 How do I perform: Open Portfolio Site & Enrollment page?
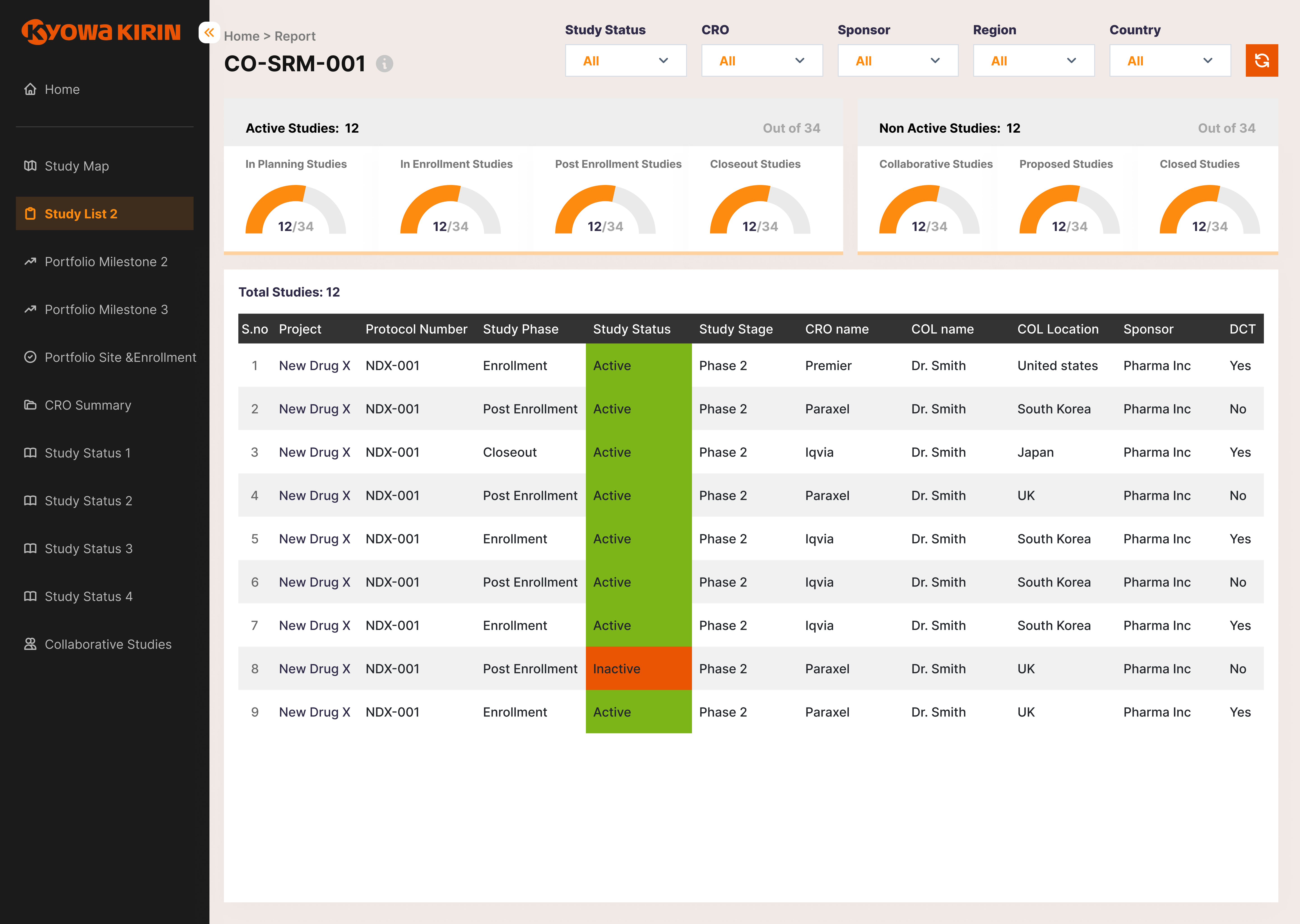click(x=110, y=357)
